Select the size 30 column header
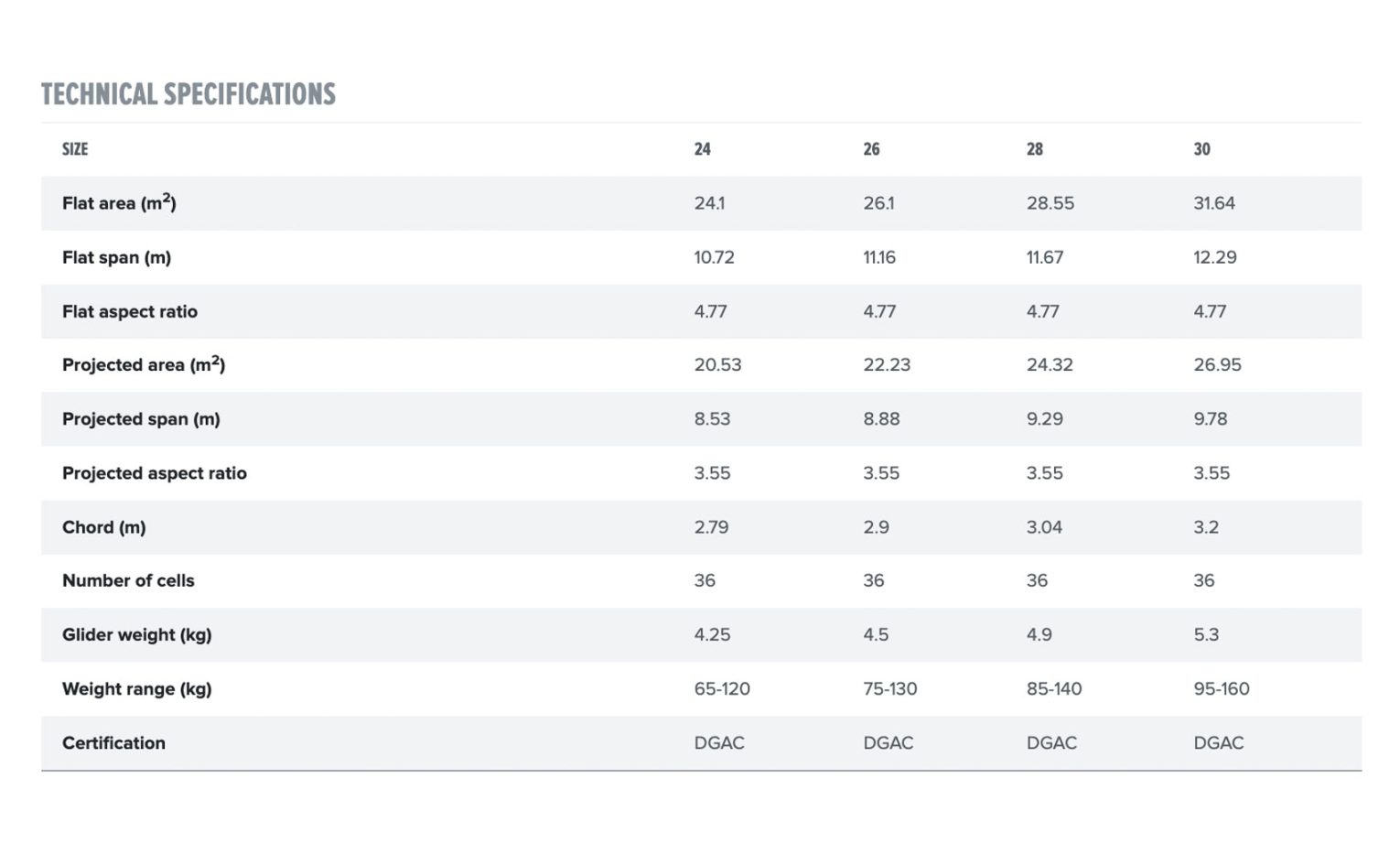This screenshot has width=1400, height=865. pyautogui.click(x=1201, y=149)
